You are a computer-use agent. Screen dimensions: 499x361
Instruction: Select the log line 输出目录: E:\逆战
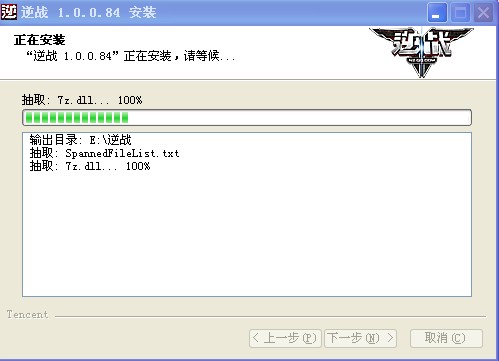[80, 140]
